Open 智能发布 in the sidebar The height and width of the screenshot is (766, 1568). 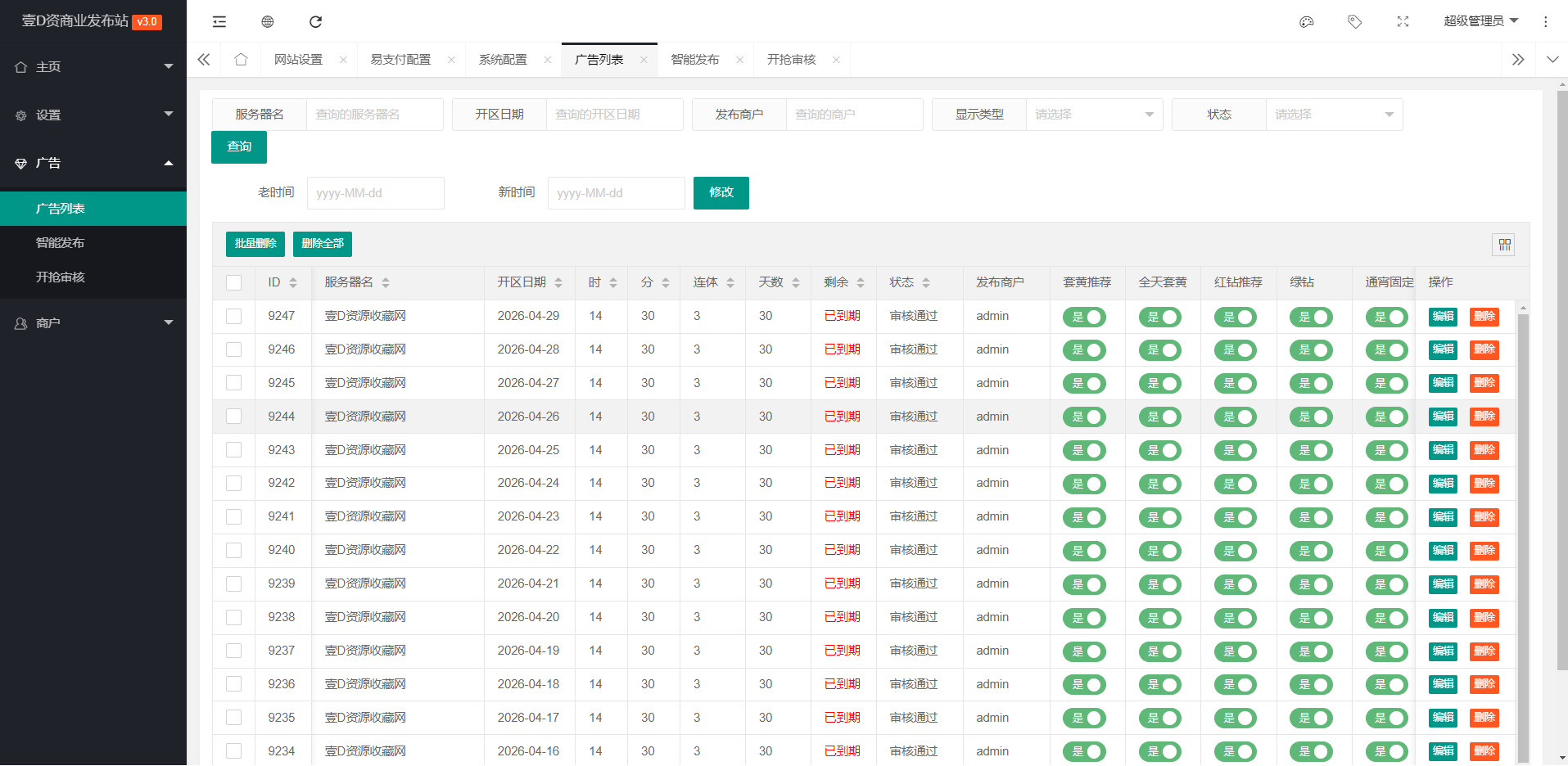(x=93, y=243)
